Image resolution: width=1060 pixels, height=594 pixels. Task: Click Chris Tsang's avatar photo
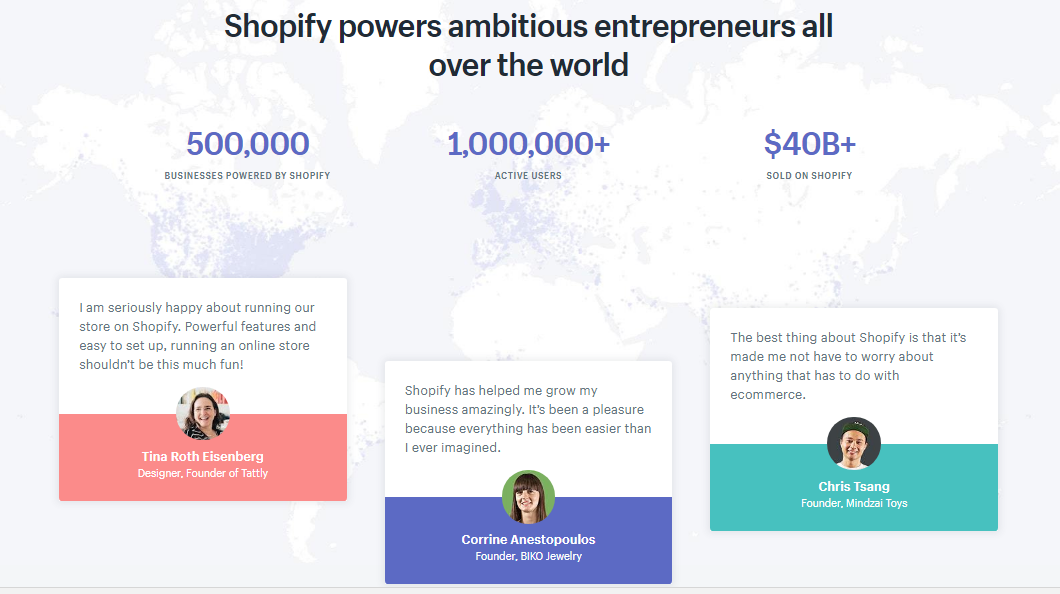click(854, 444)
